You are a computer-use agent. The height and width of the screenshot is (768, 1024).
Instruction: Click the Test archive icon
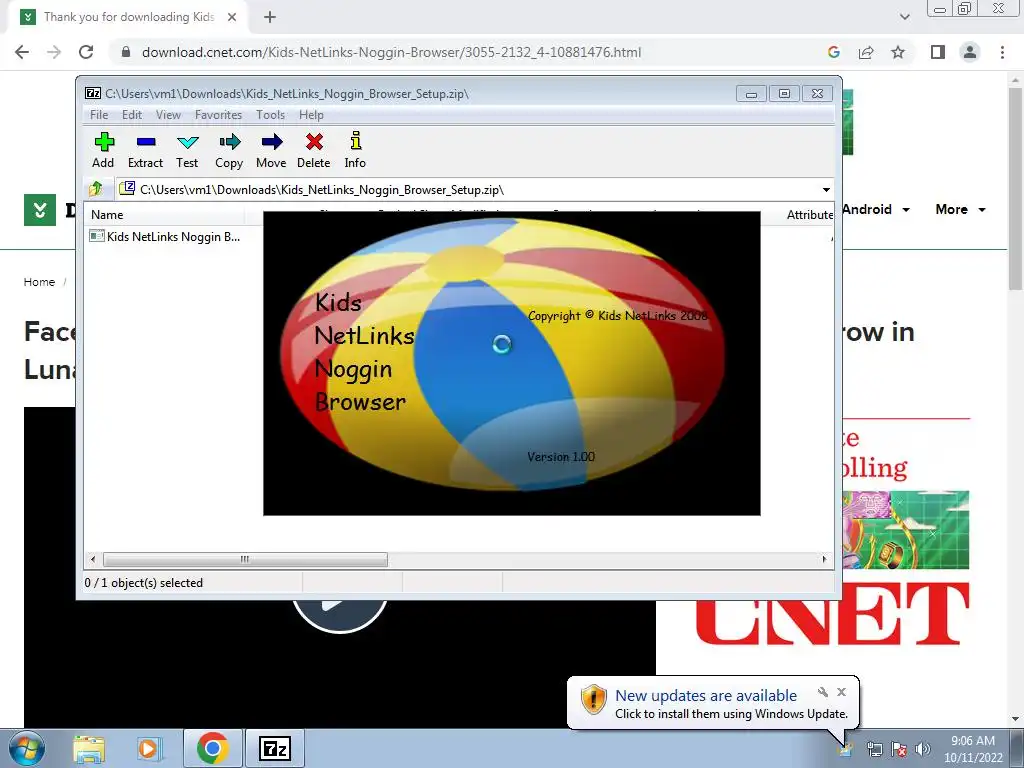[187, 150]
